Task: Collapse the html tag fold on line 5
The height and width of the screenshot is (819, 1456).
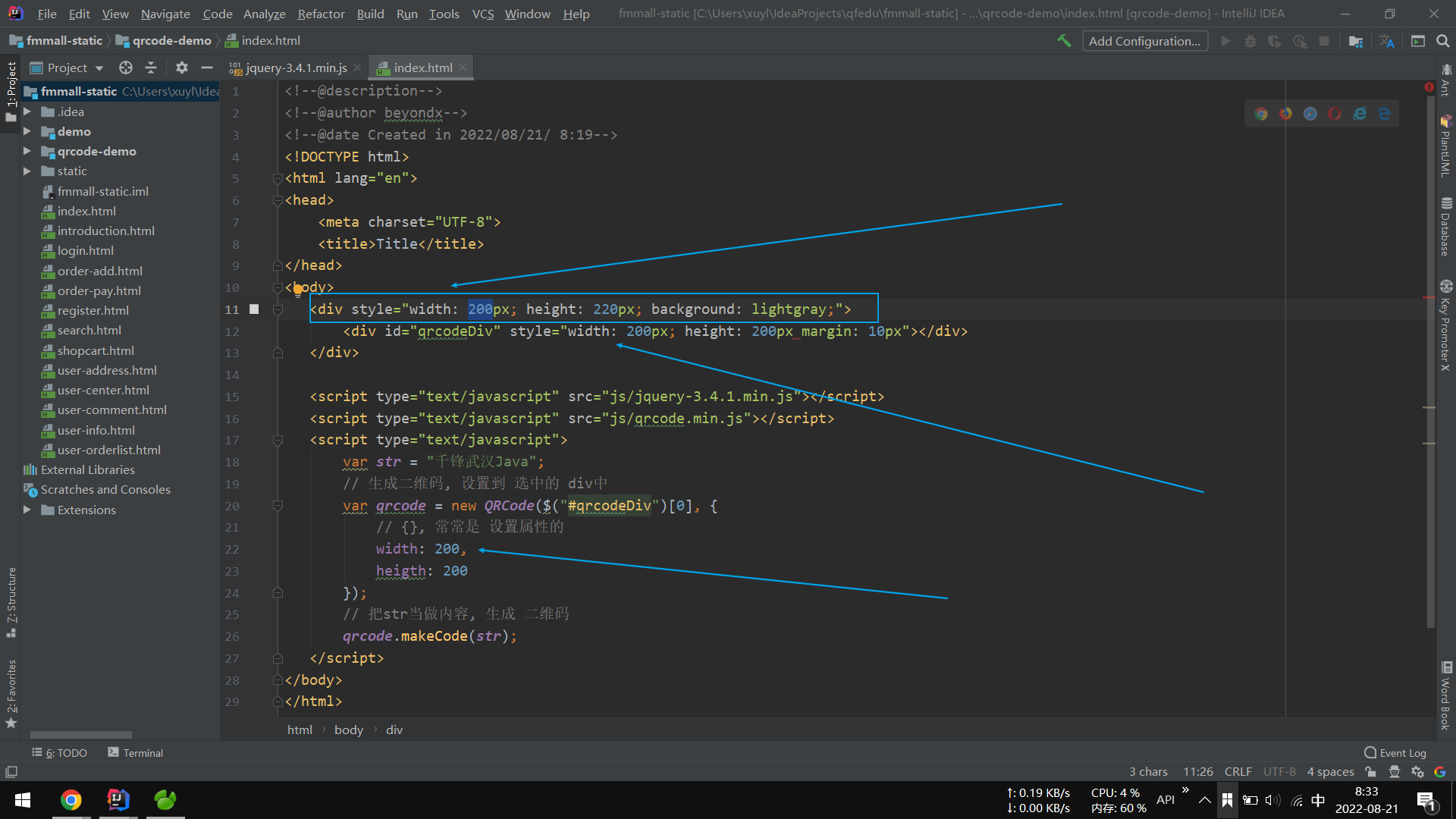Action: pos(278,178)
